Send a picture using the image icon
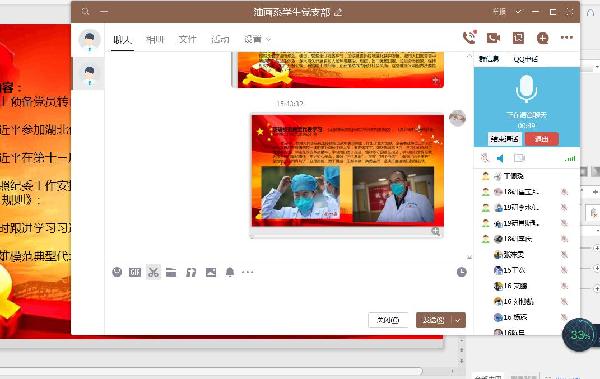600x379 pixels. [x=211, y=272]
